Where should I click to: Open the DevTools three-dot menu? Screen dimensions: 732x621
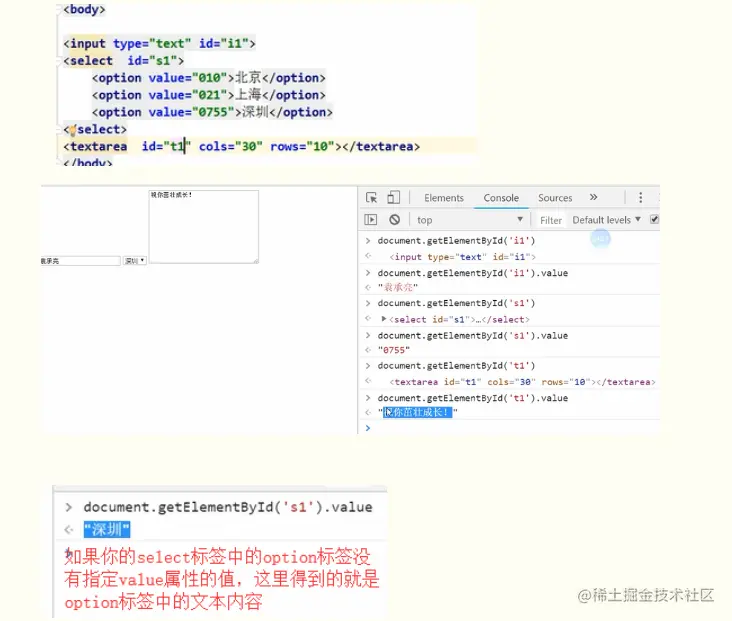(x=640, y=198)
